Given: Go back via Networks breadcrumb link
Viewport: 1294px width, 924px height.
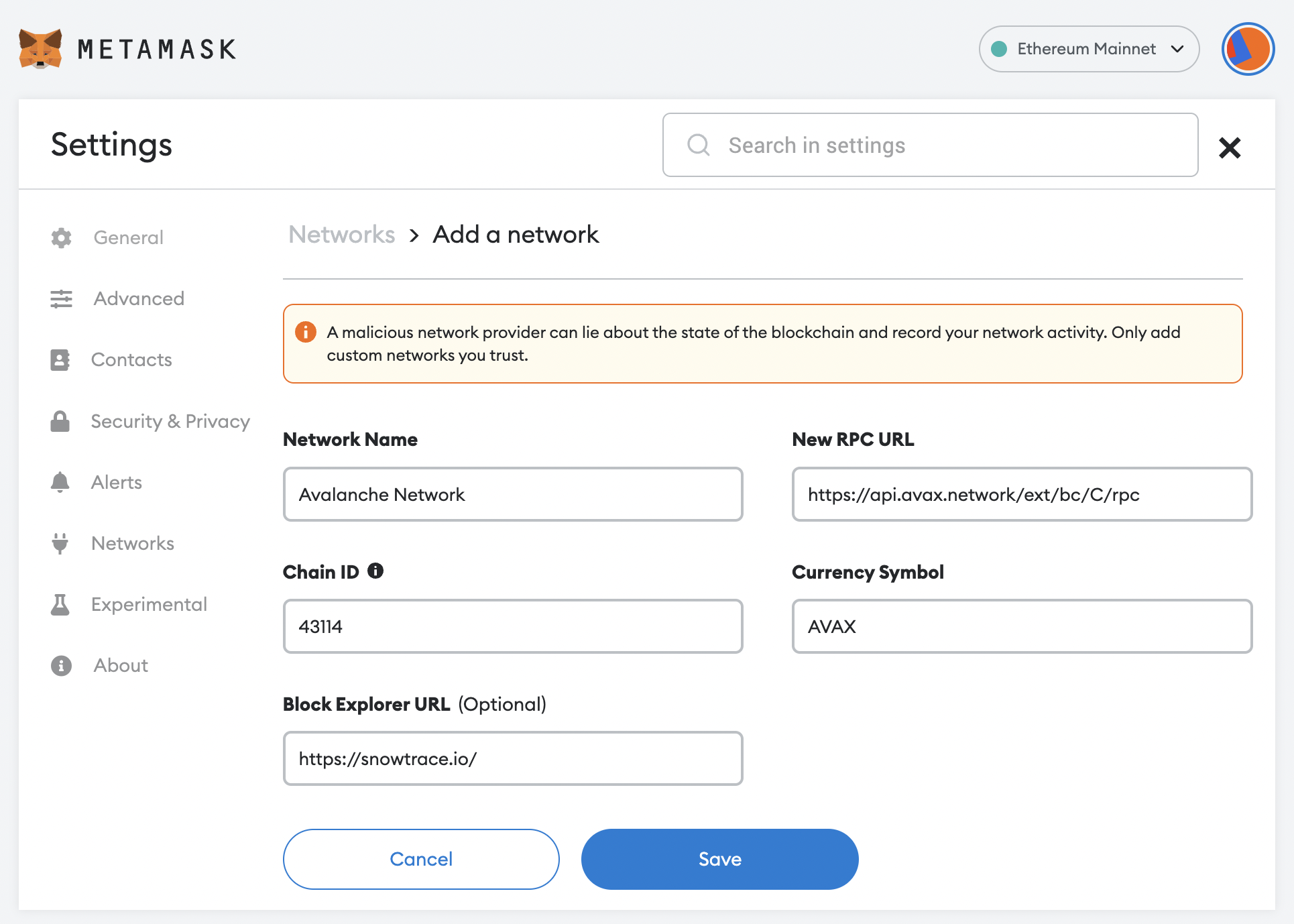Looking at the screenshot, I should pyautogui.click(x=341, y=235).
